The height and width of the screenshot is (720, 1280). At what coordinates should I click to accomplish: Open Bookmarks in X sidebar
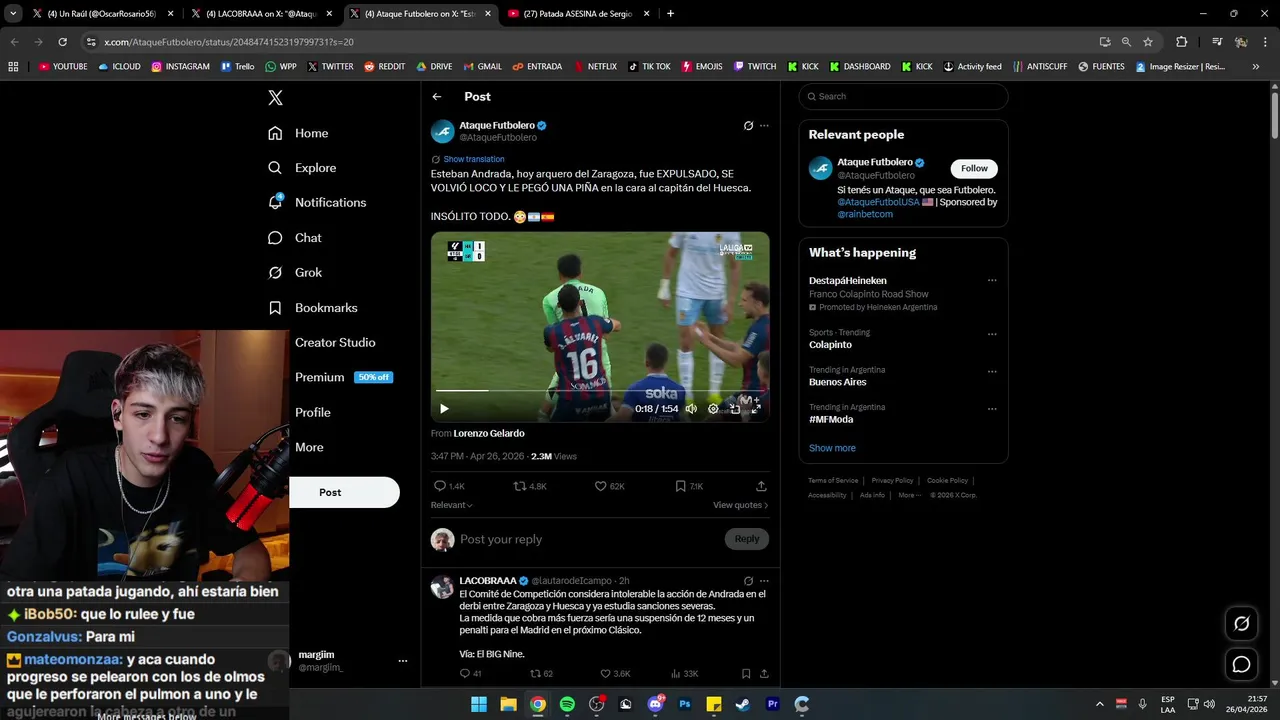pyautogui.click(x=312, y=308)
